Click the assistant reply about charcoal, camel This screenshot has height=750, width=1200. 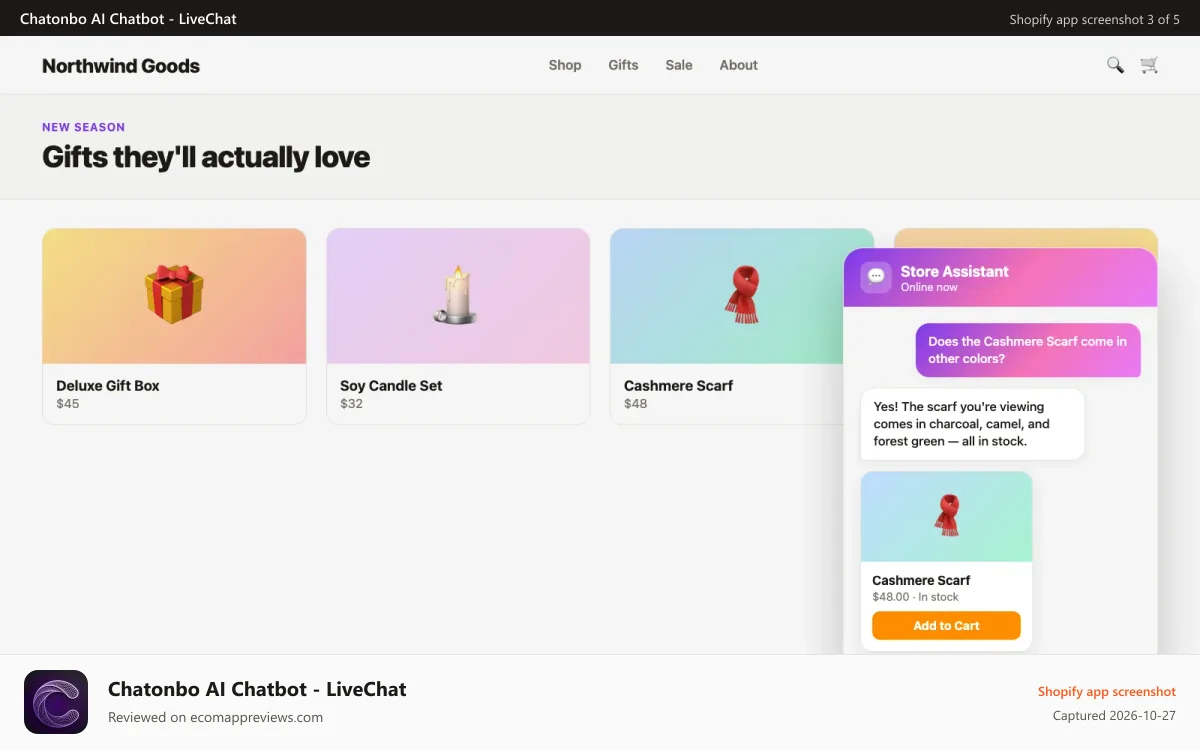pyautogui.click(x=972, y=424)
